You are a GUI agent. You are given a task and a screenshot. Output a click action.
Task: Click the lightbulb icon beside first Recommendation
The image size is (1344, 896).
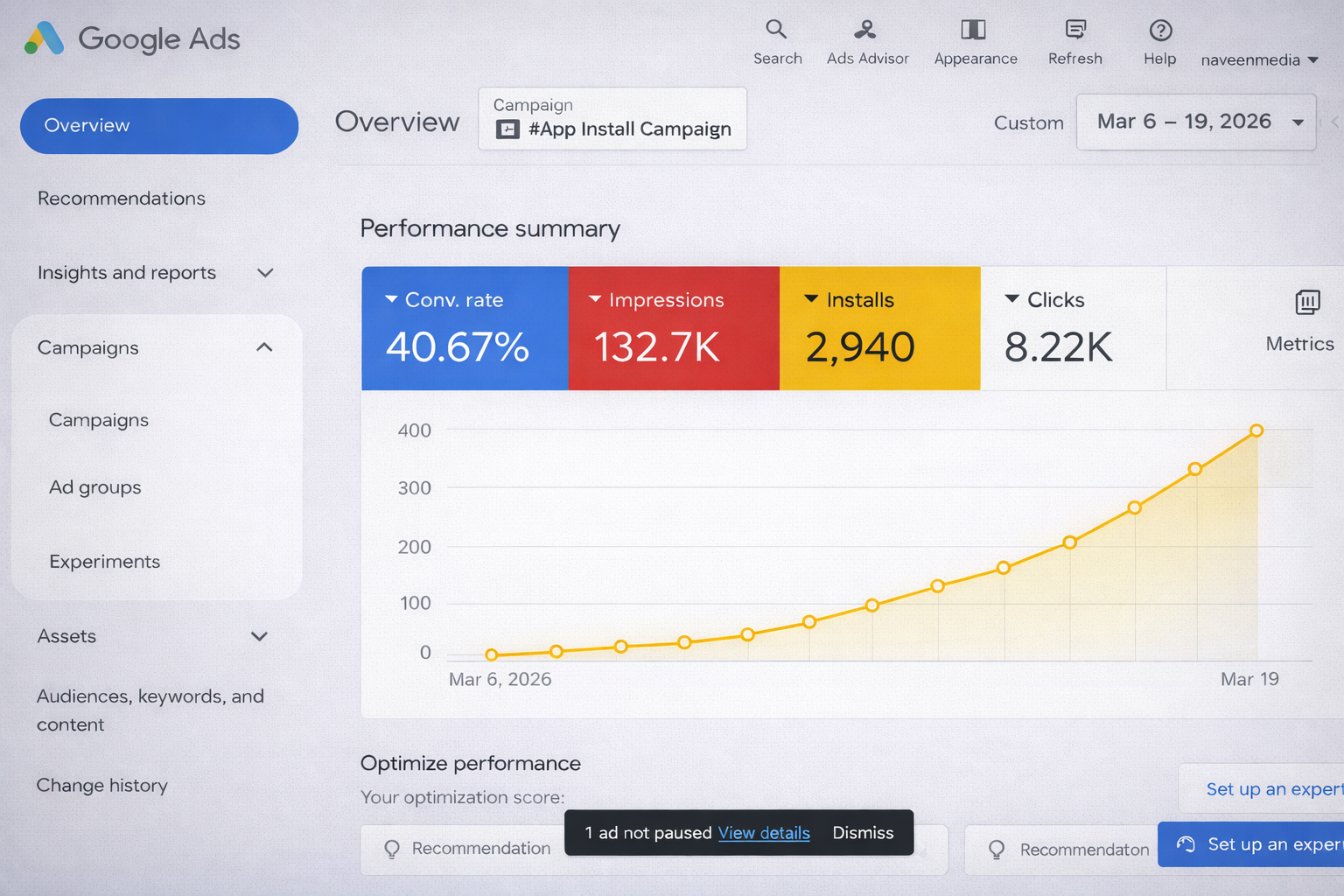click(x=392, y=849)
